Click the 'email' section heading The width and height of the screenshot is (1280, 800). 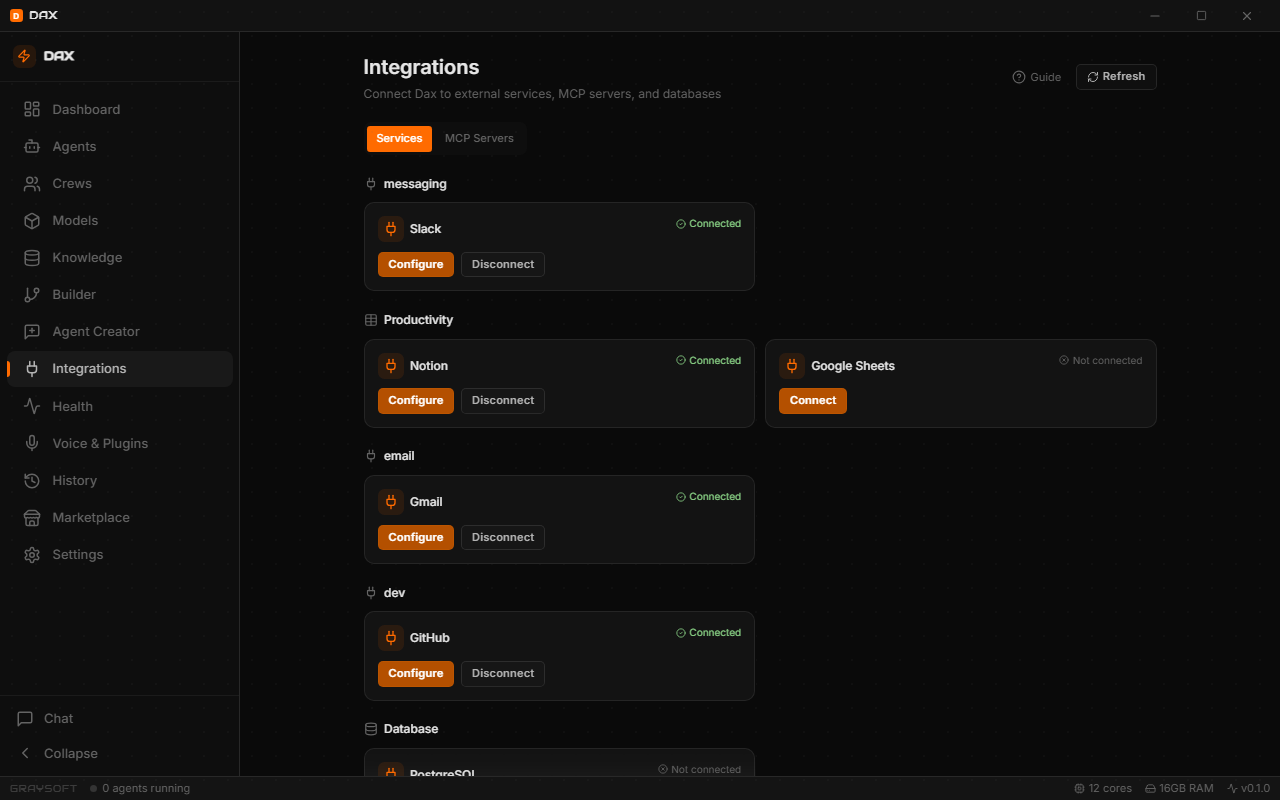point(399,456)
